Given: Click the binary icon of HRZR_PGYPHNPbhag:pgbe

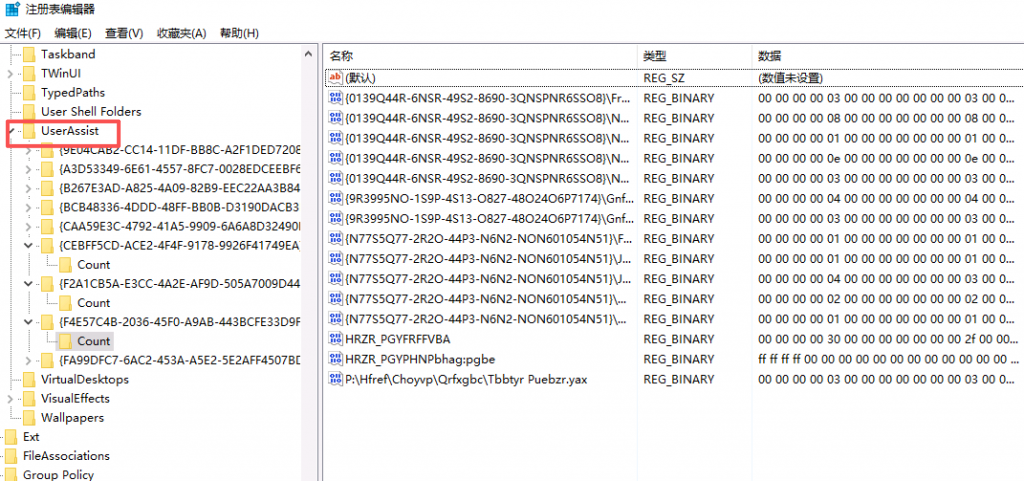Looking at the screenshot, I should pos(335,359).
